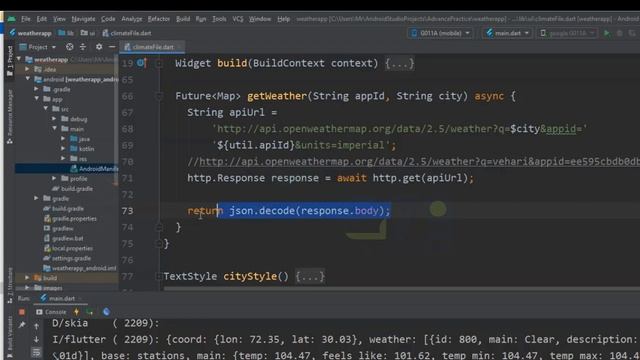Open the Project view selector dropdown
The height and width of the screenshot is (360, 640).
pyautogui.click(x=38, y=47)
